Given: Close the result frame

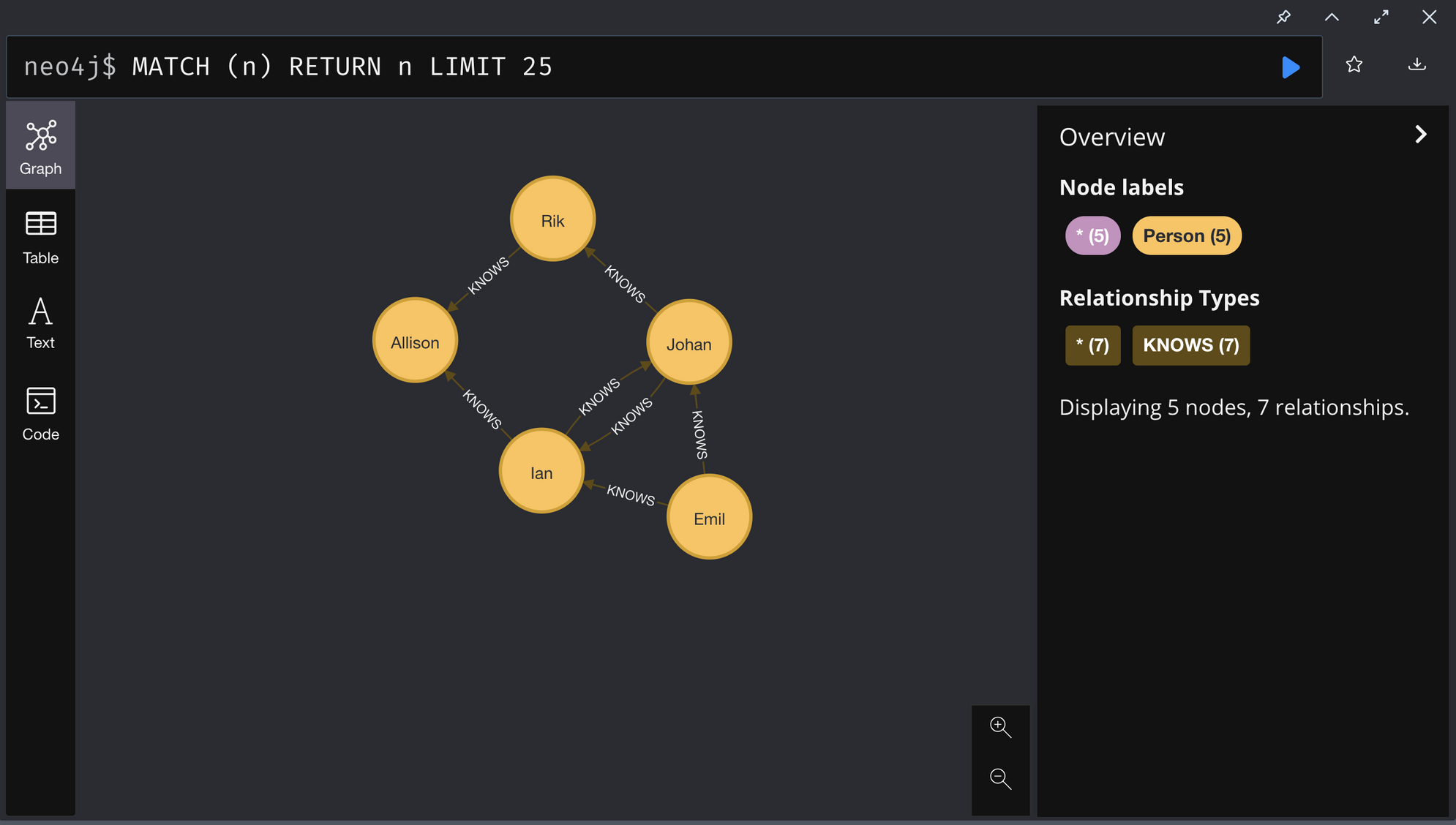Looking at the screenshot, I should tap(1429, 17).
